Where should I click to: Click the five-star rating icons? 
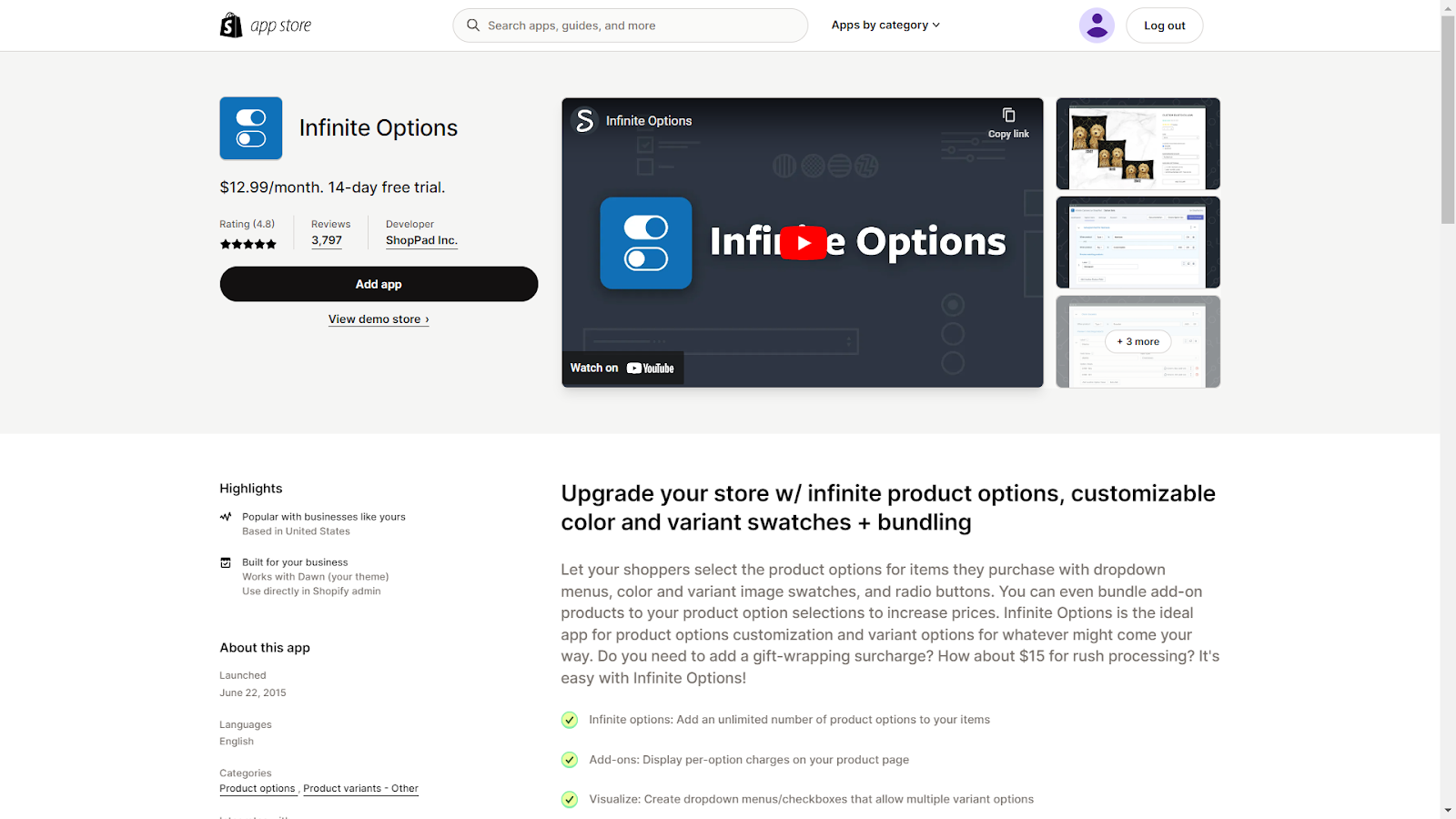tap(248, 244)
